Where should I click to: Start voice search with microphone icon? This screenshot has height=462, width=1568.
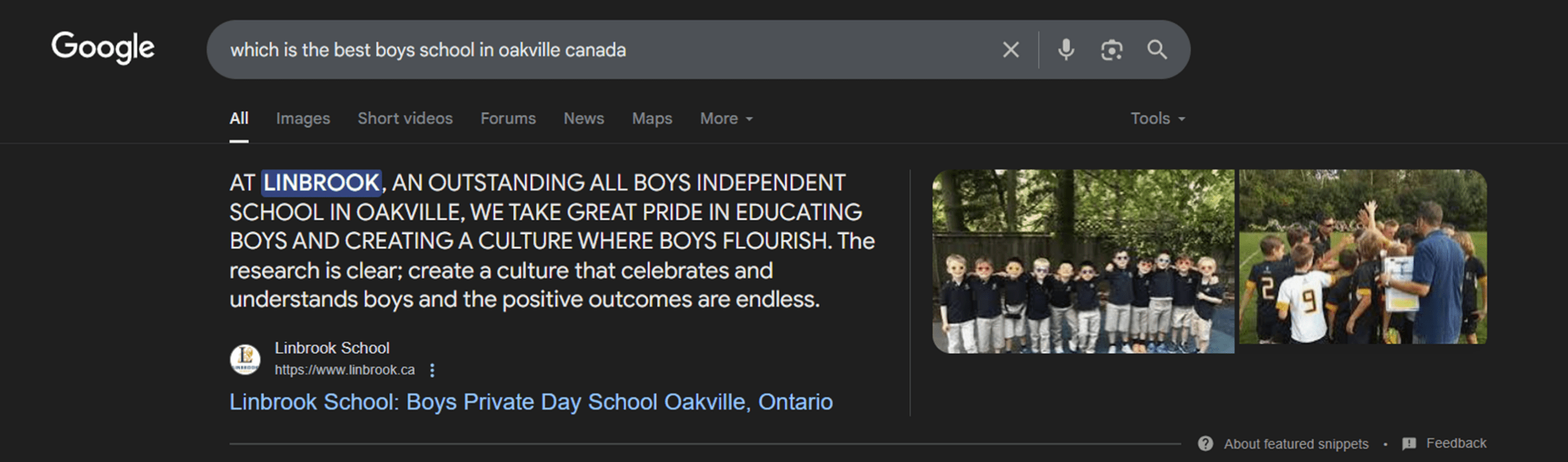(x=1066, y=50)
